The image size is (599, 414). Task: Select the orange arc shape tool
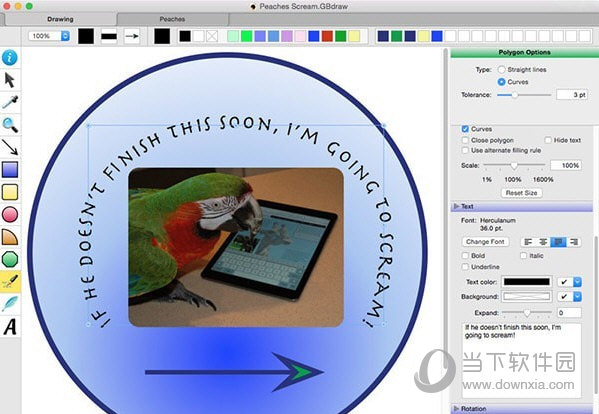[10, 237]
